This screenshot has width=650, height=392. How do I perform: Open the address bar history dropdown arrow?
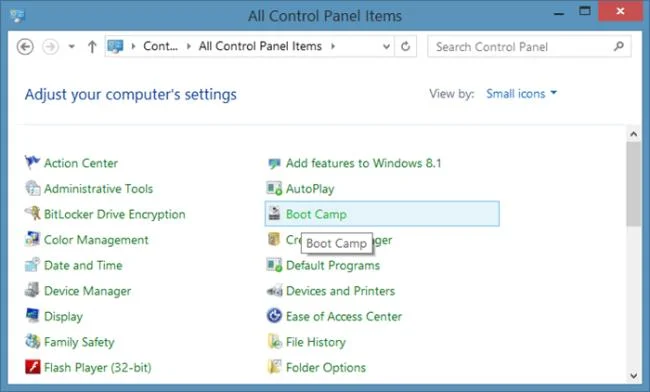click(386, 46)
